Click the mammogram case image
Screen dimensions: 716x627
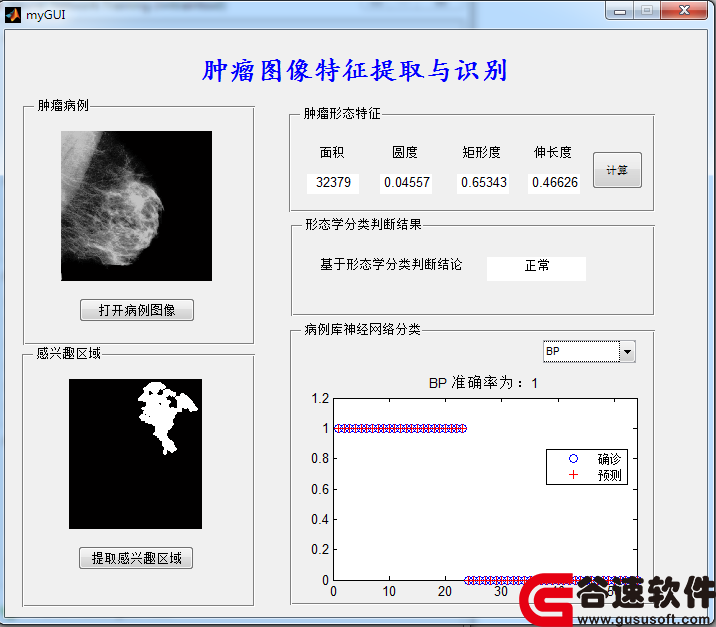[x=137, y=206]
